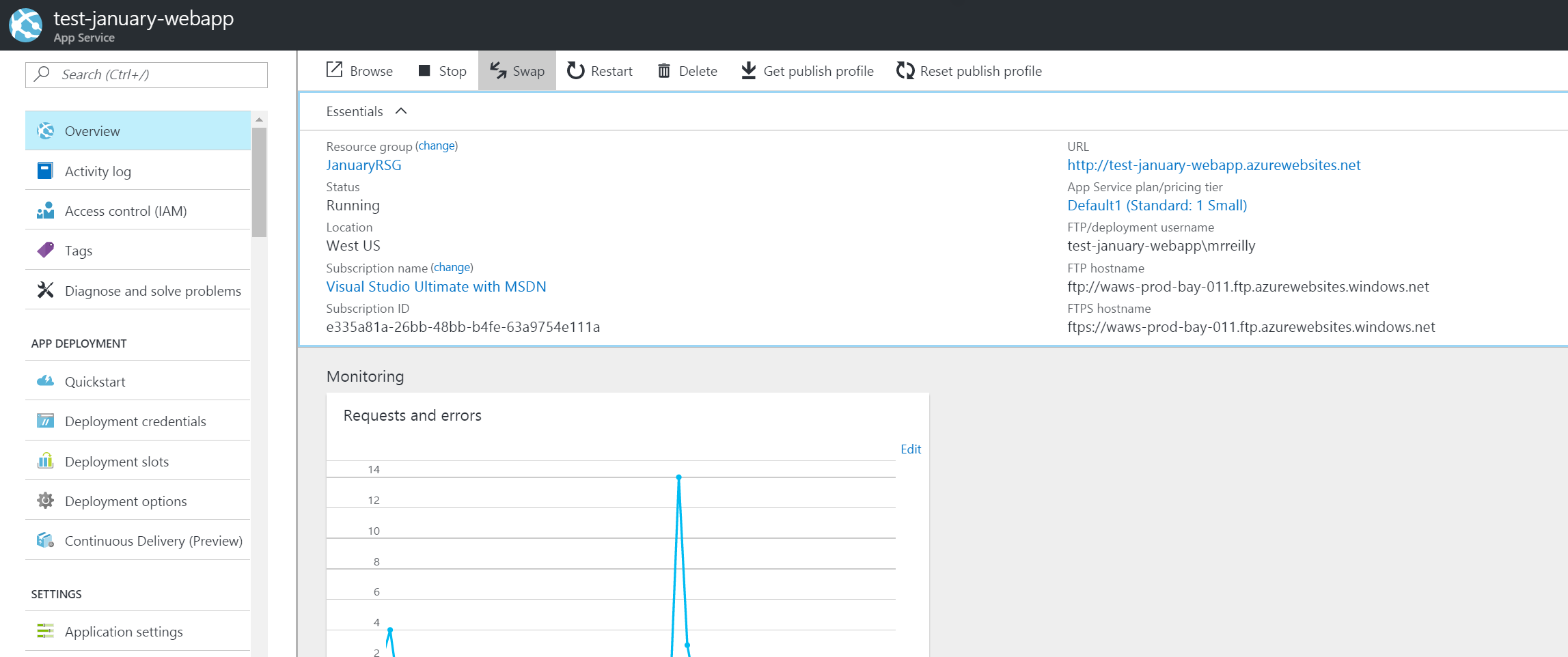Click the Diagnose and solve problems wrench icon
The width and height of the screenshot is (1568, 657).
(x=46, y=290)
